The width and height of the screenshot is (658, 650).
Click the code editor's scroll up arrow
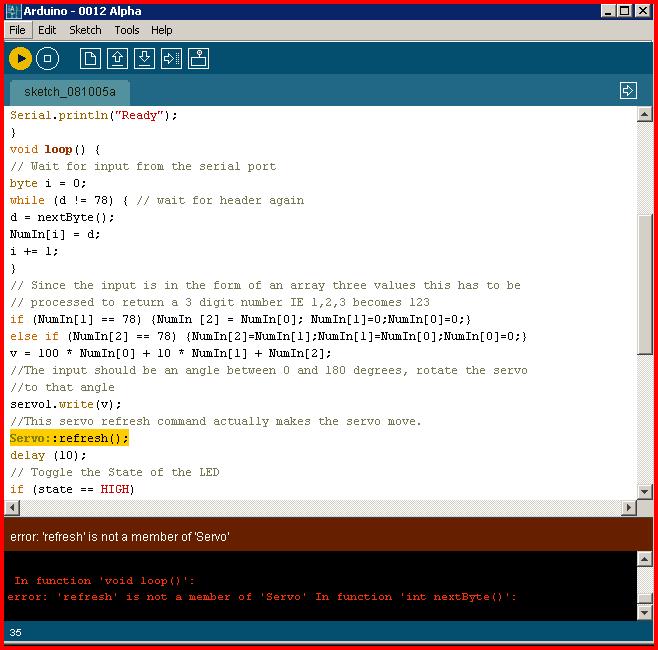645,115
